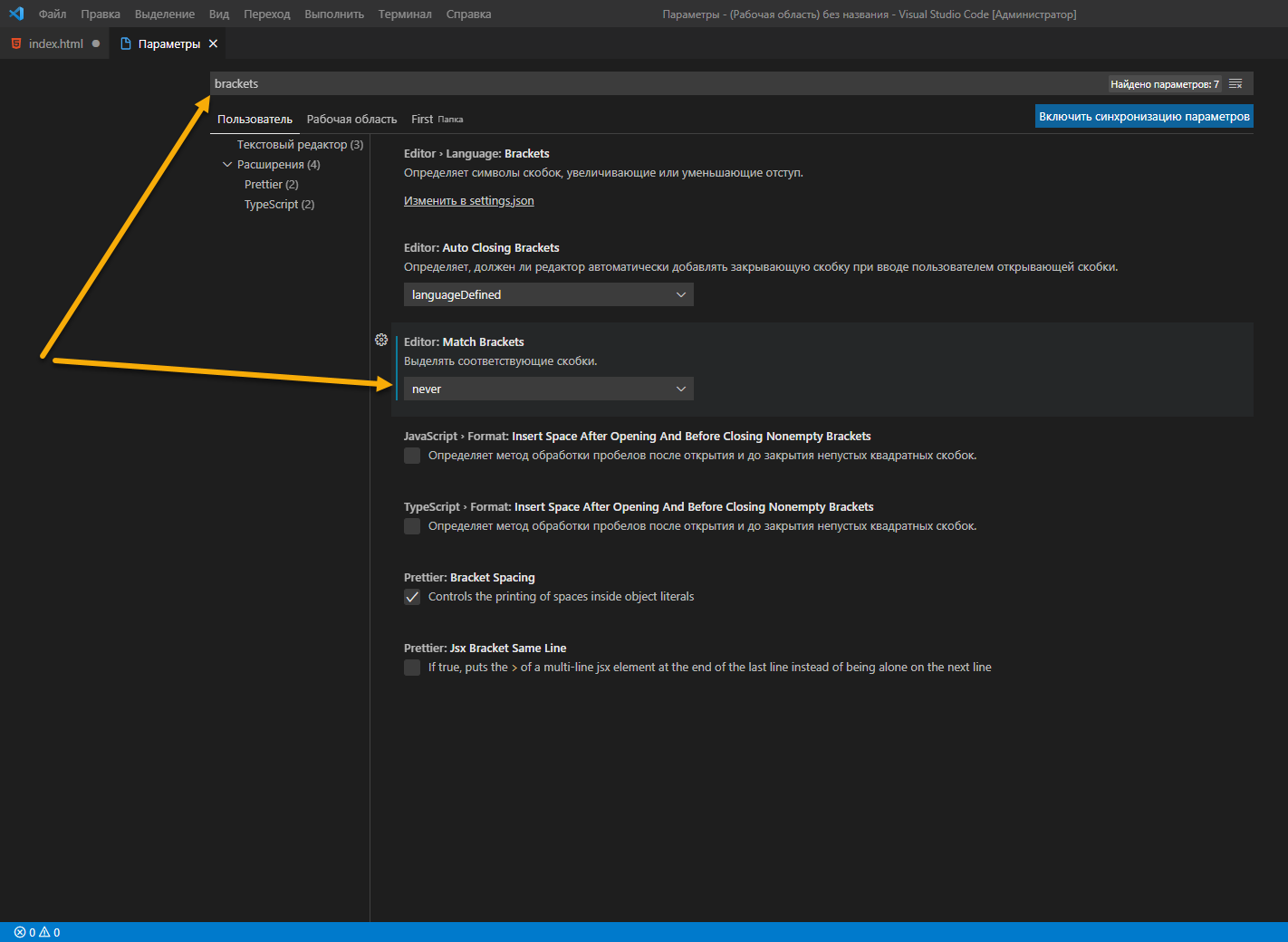The height and width of the screenshot is (942, 1288).
Task: Open the Файл menu
Action: 53,14
